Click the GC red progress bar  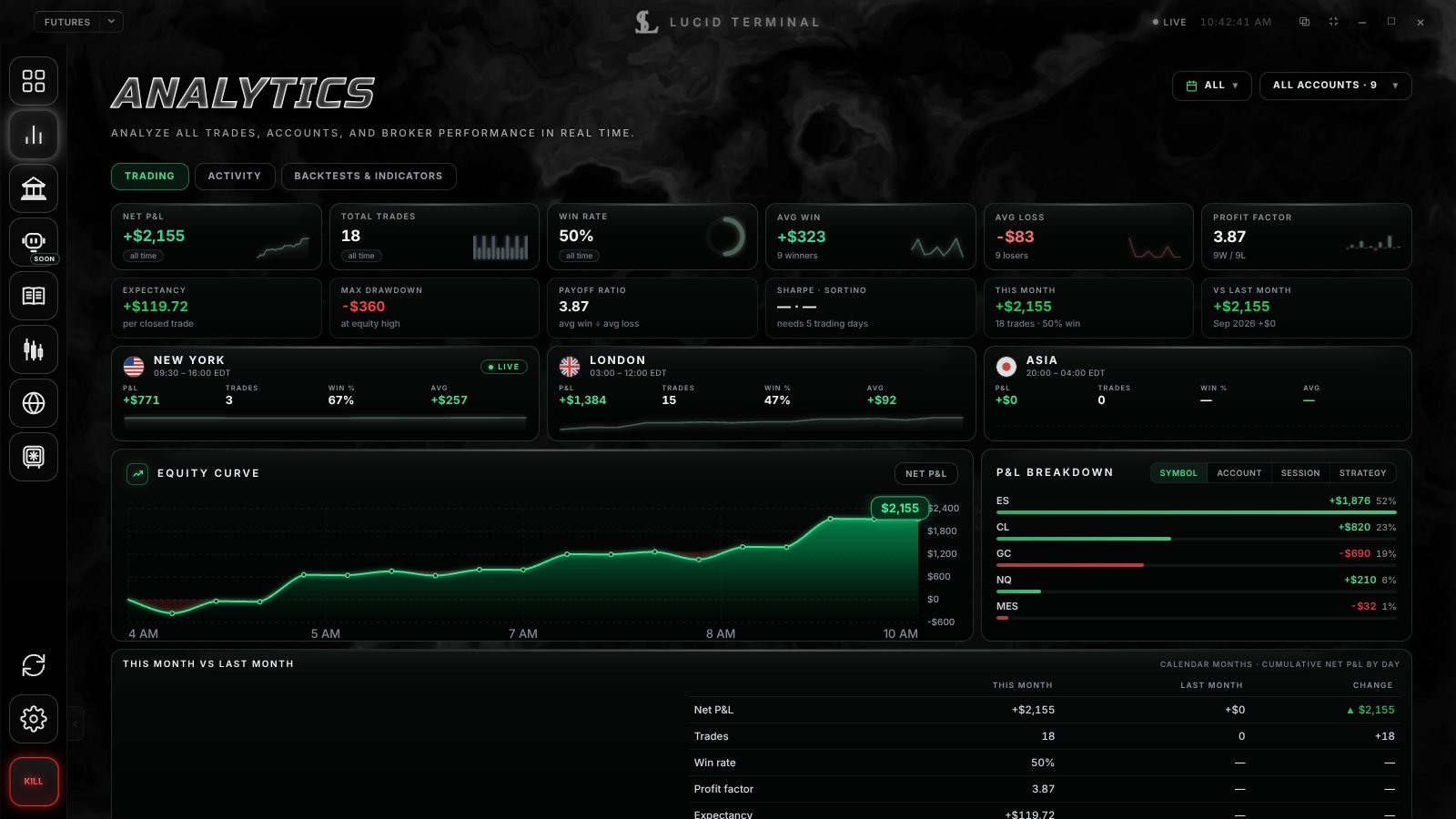[x=1070, y=565]
